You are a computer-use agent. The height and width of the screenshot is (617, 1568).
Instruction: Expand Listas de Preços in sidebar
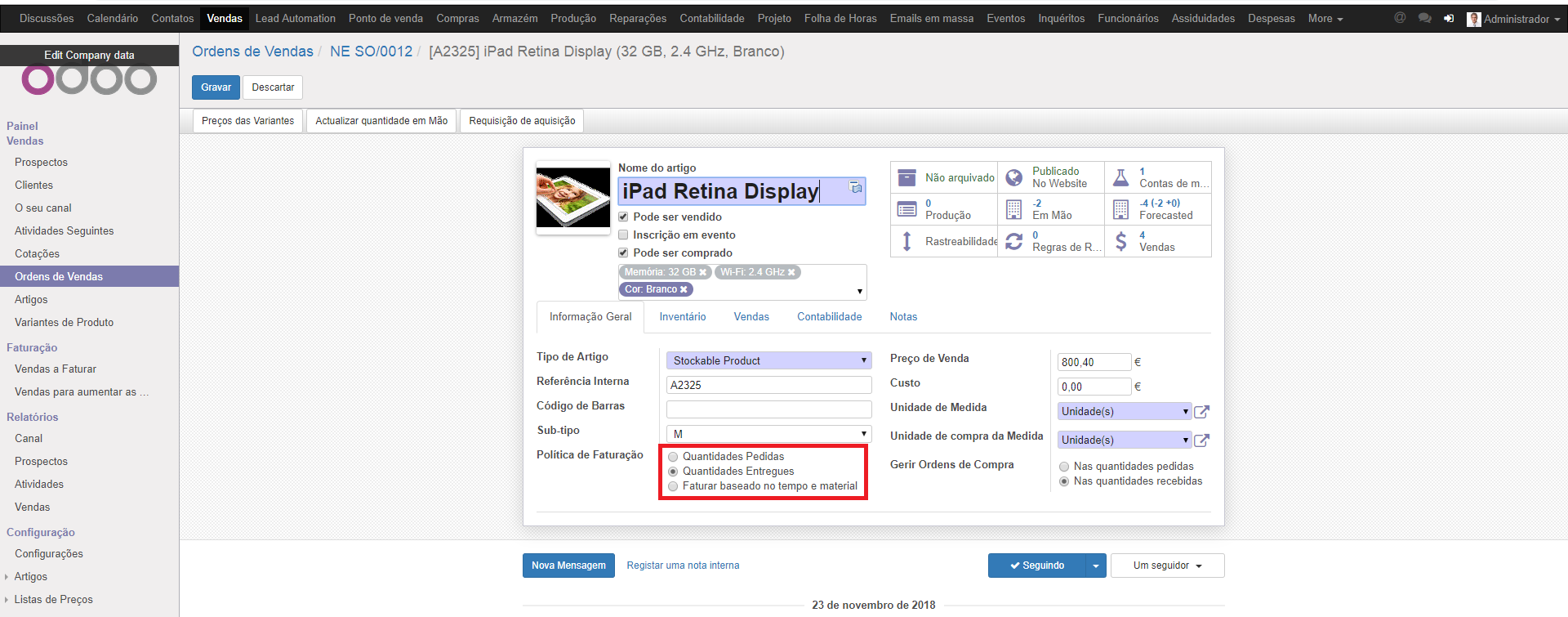pos(53,599)
